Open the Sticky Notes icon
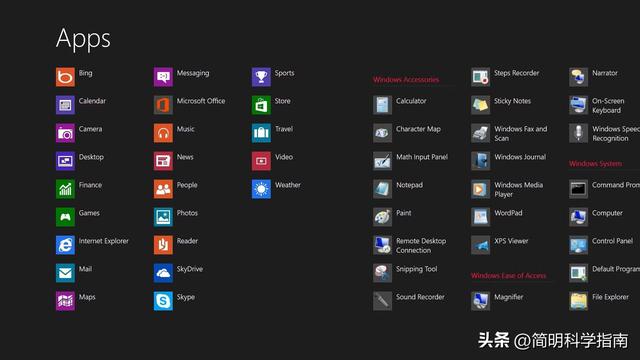Viewport: 640px width, 360px height. pyautogui.click(x=480, y=105)
